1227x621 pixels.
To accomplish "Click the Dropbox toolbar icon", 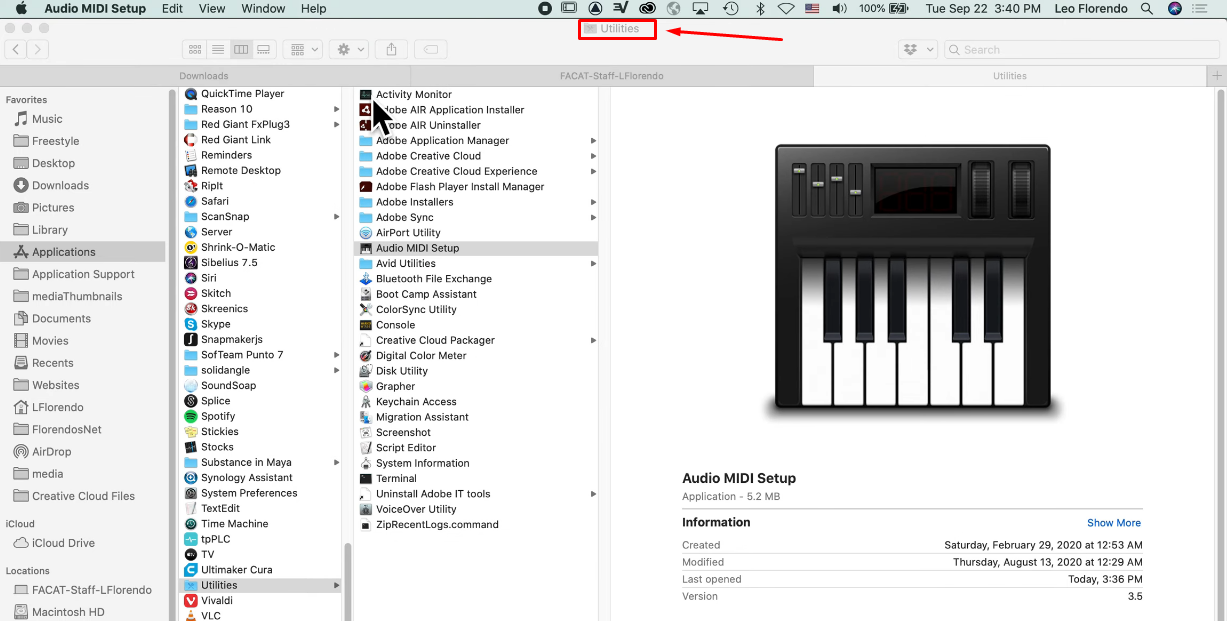I will pyautogui.click(x=917, y=49).
